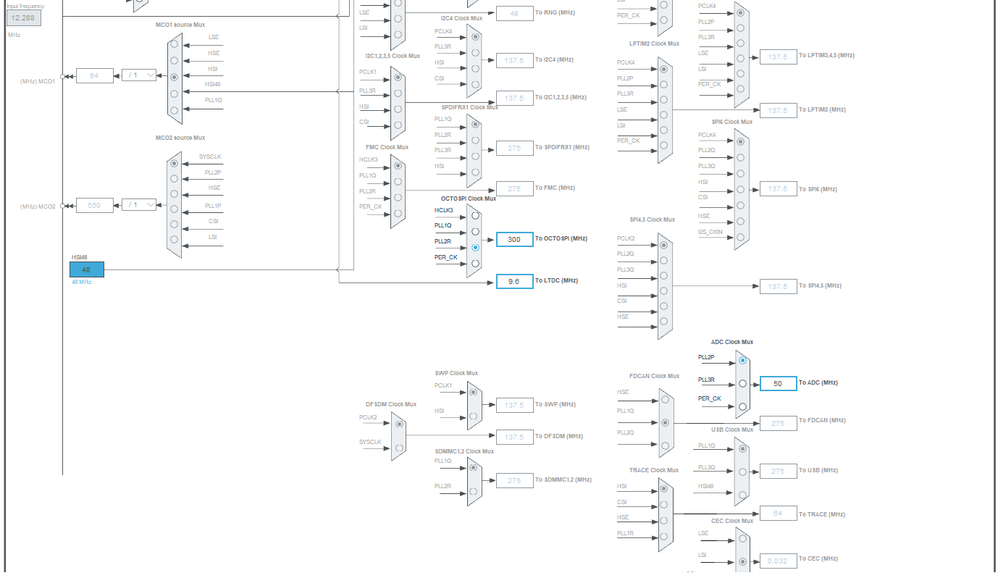The width and height of the screenshot is (998, 573).
Task: Pick HSI in SPI6 Clock Mux
Action: tap(741, 189)
